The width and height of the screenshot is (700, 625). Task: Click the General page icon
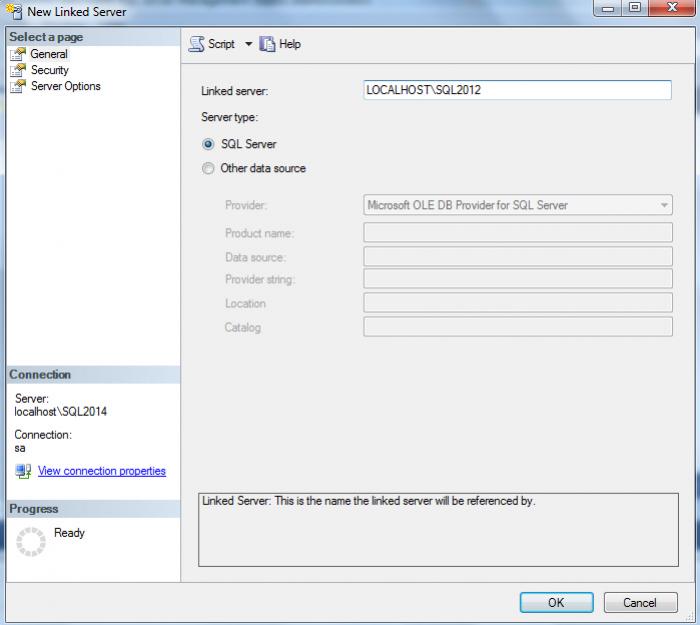click(x=18, y=54)
